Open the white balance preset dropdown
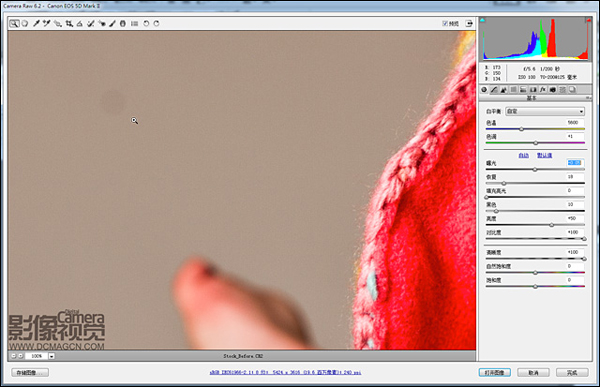 545,111
